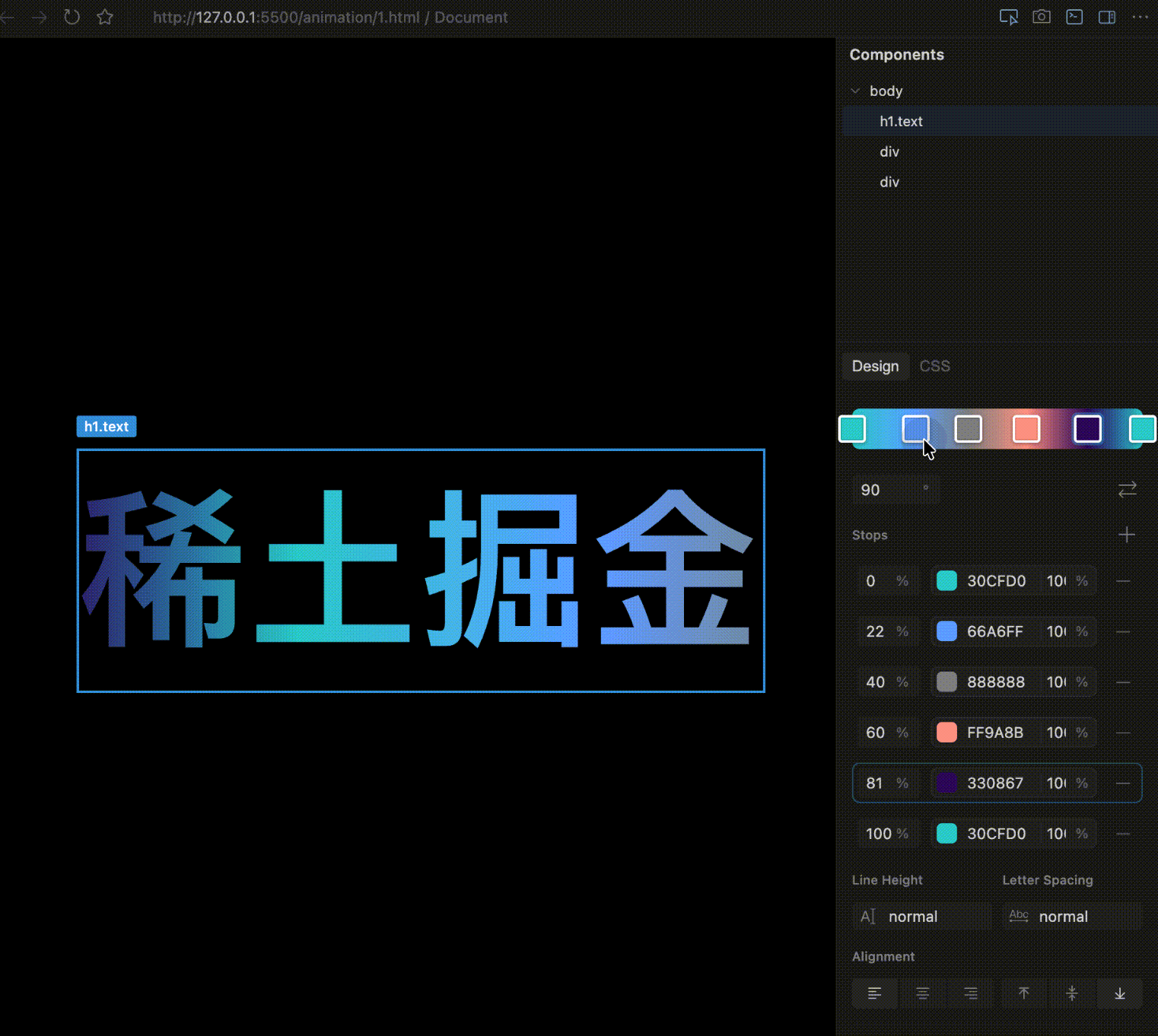Switch to the Design tab
This screenshot has height=1036, width=1158.
pyautogui.click(x=875, y=366)
